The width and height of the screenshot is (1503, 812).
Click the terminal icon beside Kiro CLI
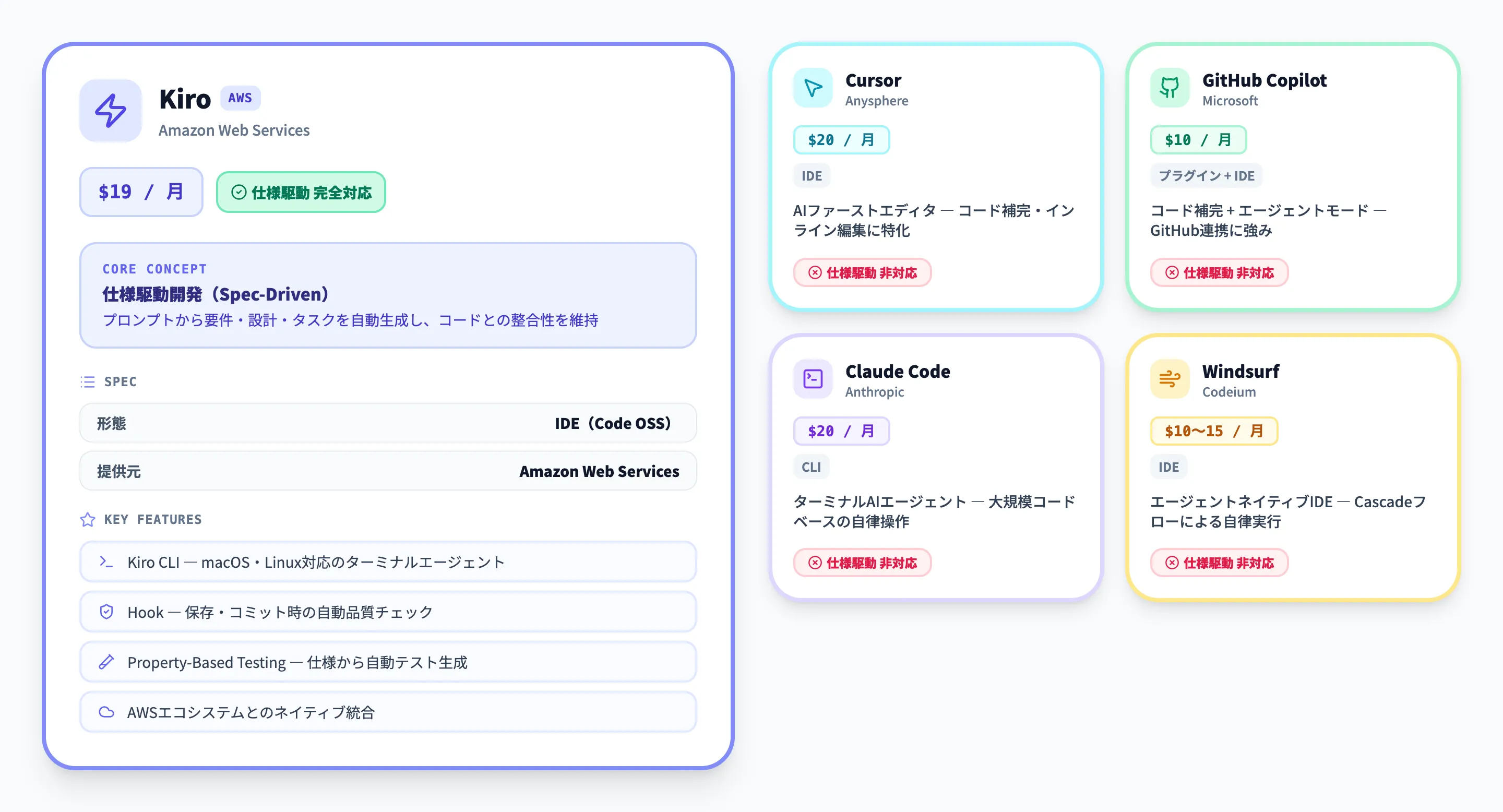point(106,561)
